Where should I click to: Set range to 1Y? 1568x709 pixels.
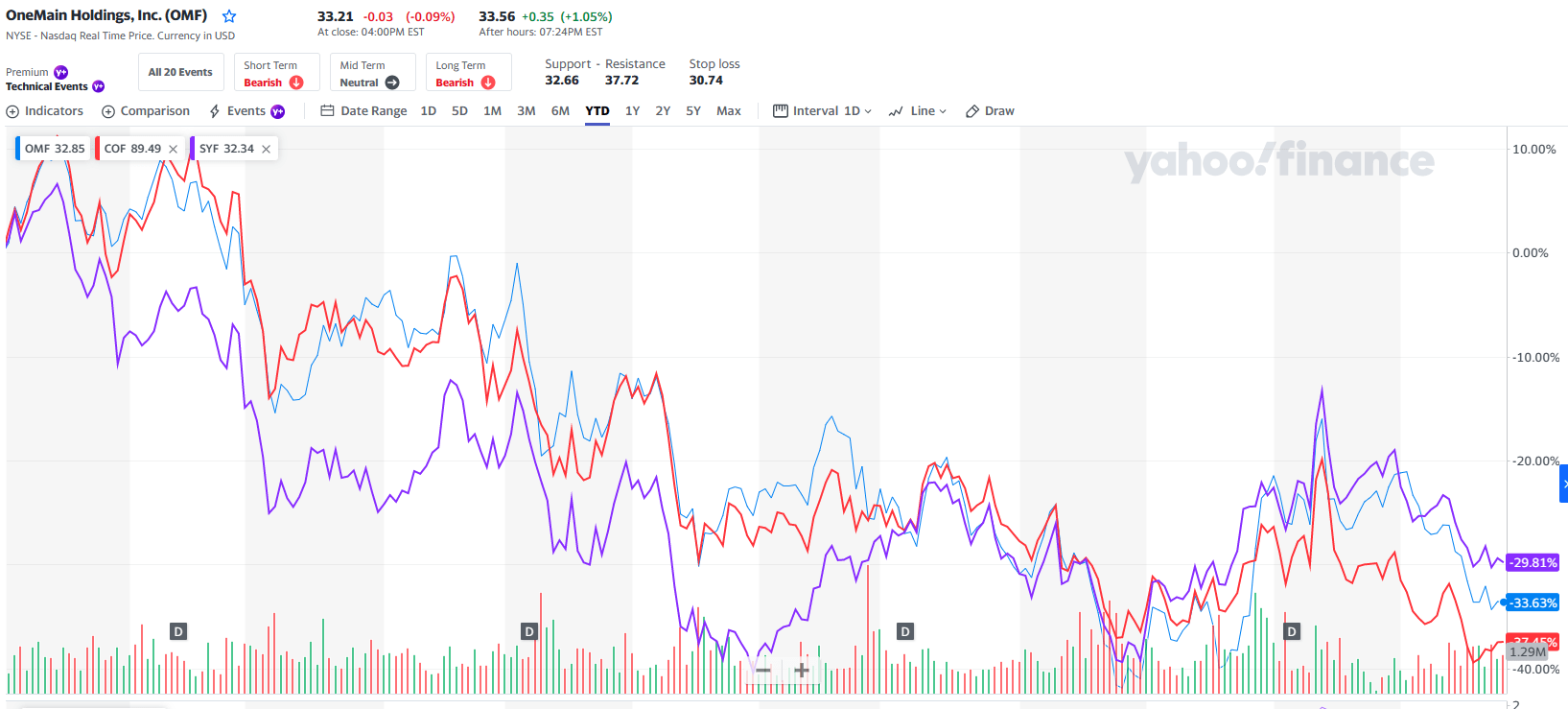point(633,111)
